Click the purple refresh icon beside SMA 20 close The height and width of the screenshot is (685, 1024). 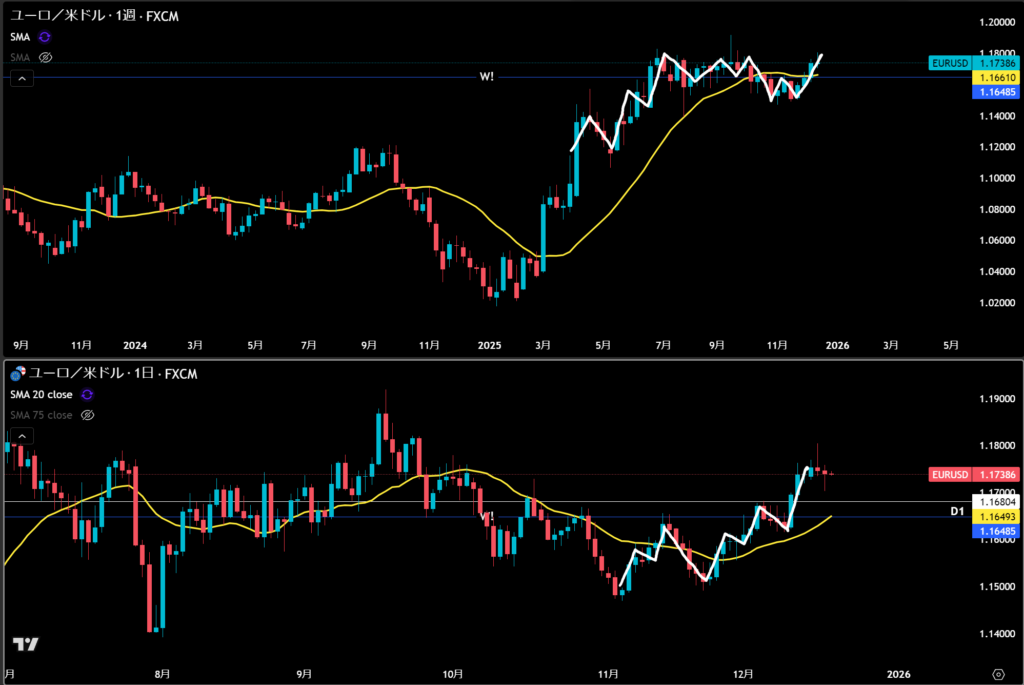[87, 395]
